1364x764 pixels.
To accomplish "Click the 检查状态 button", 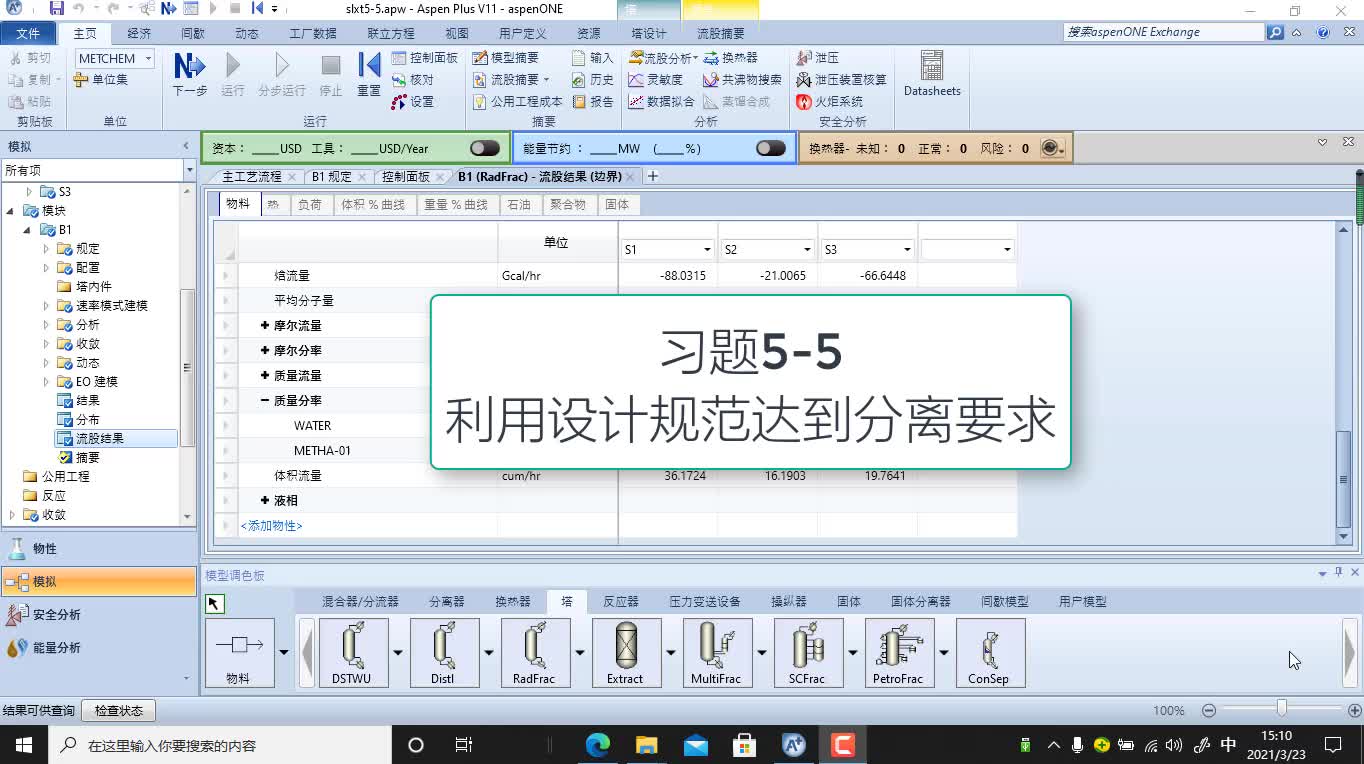I will (119, 710).
